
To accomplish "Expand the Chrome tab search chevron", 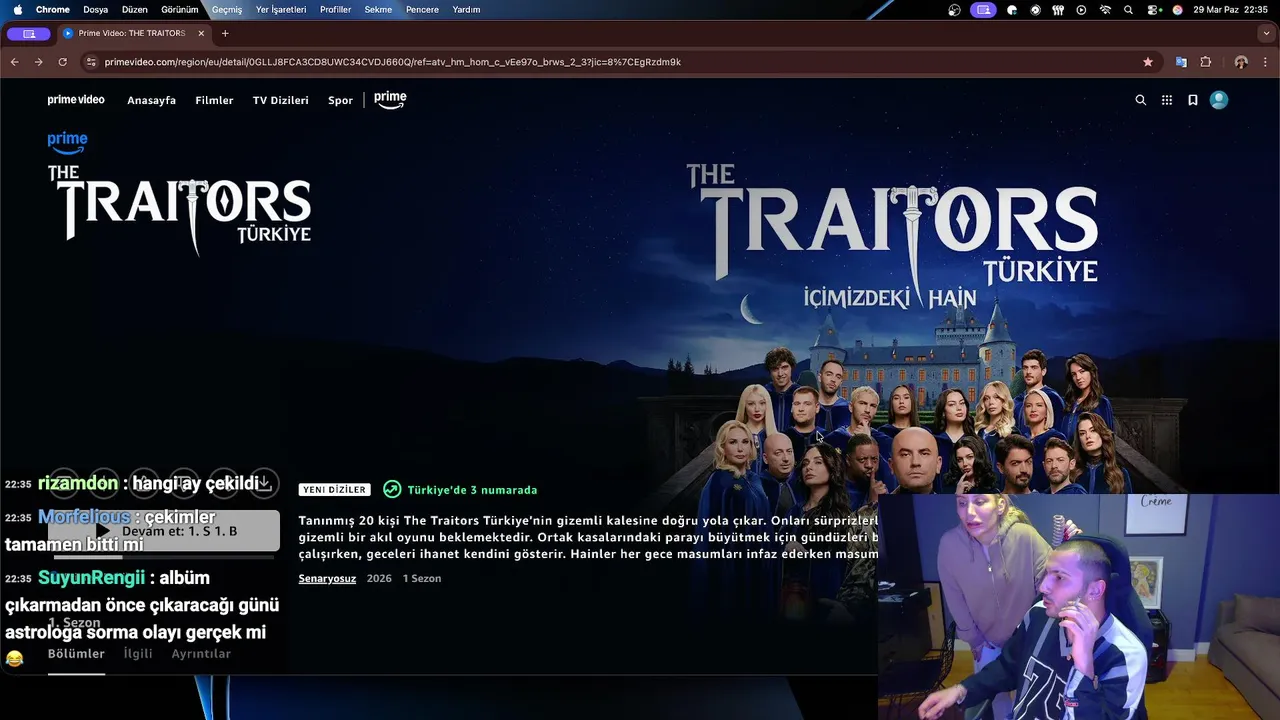I will [x=1266, y=33].
